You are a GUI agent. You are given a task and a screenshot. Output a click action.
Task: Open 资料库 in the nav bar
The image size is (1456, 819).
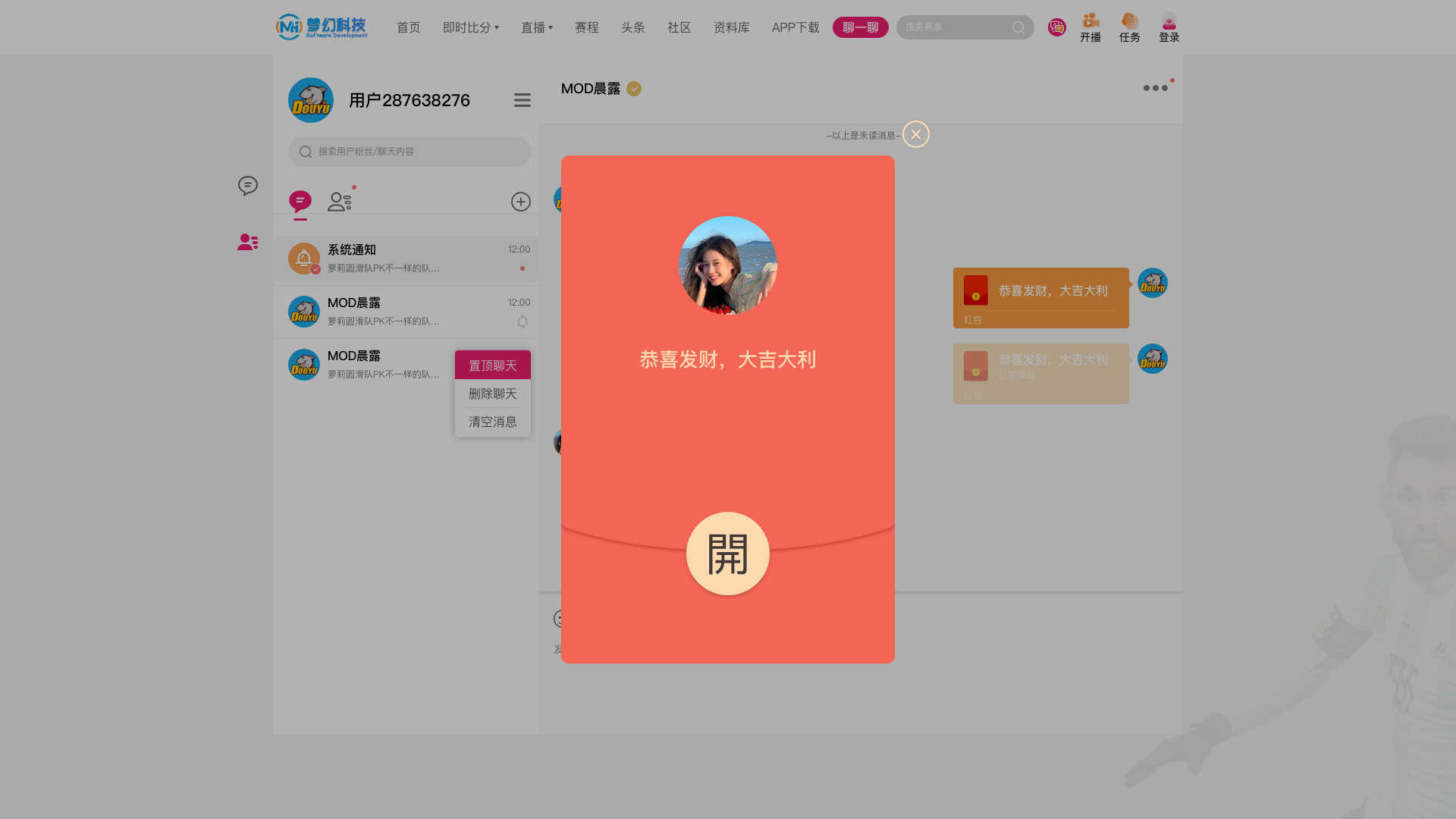(731, 27)
